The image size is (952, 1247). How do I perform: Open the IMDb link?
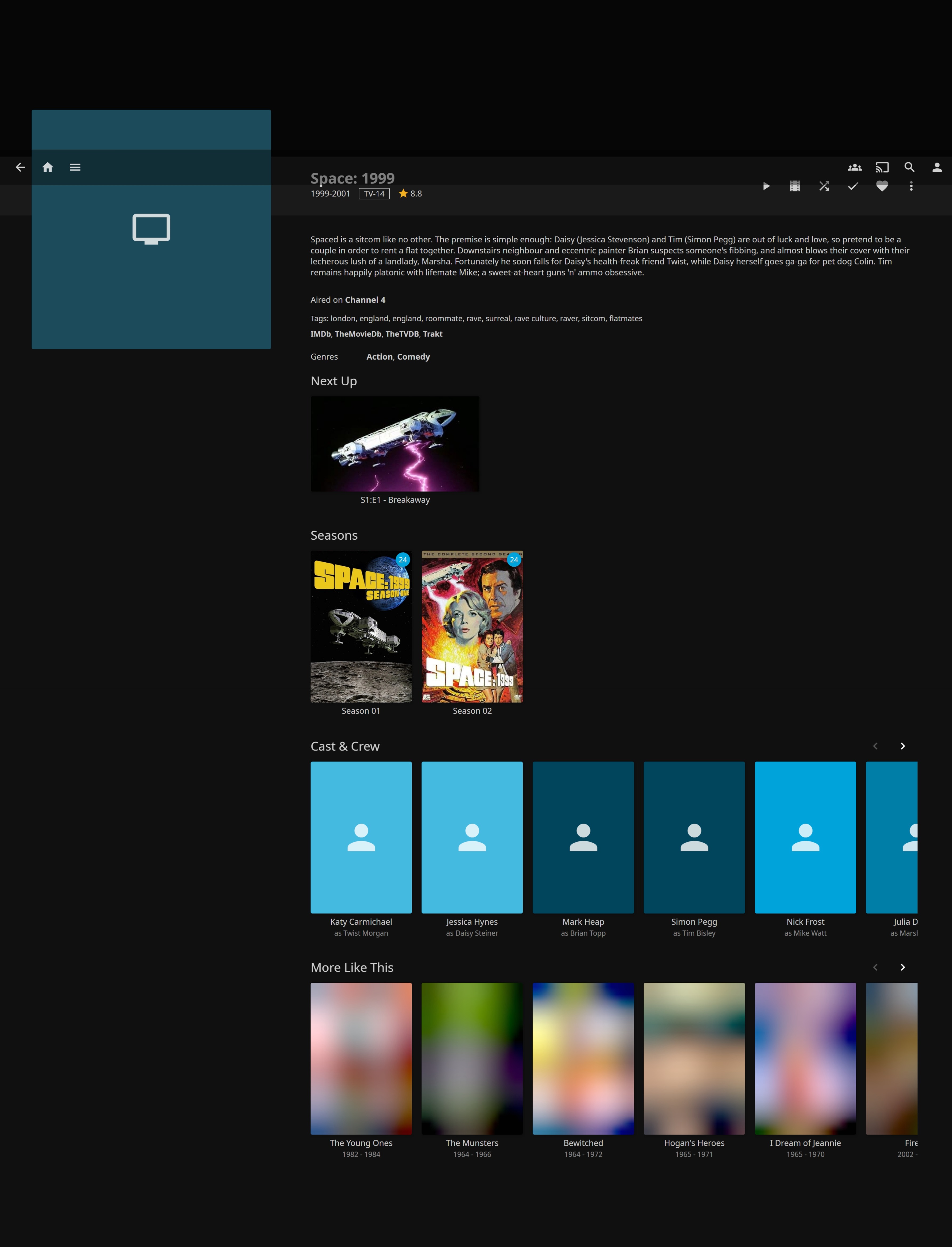tap(320, 334)
